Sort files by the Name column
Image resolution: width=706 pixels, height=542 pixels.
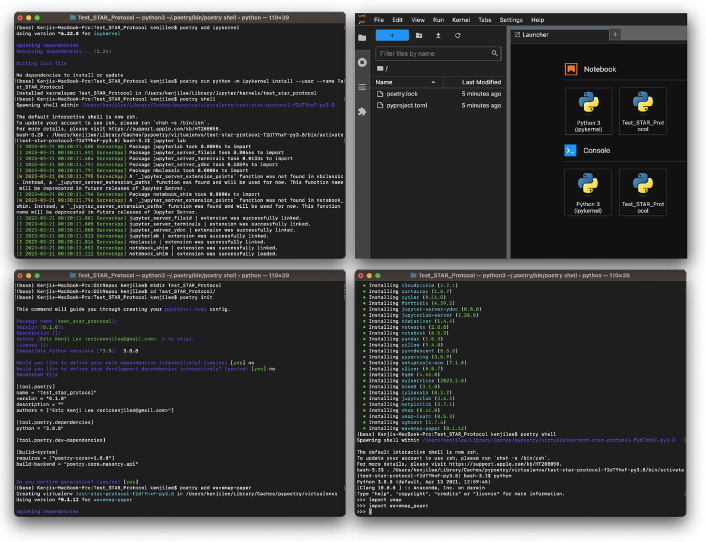click(x=407, y=82)
